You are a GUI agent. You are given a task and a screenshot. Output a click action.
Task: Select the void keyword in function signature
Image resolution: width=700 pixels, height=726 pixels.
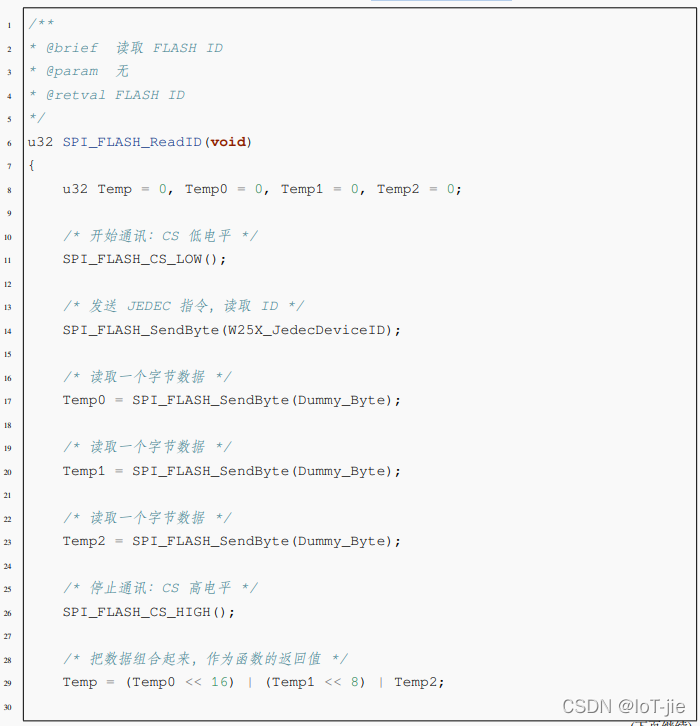[x=228, y=142]
